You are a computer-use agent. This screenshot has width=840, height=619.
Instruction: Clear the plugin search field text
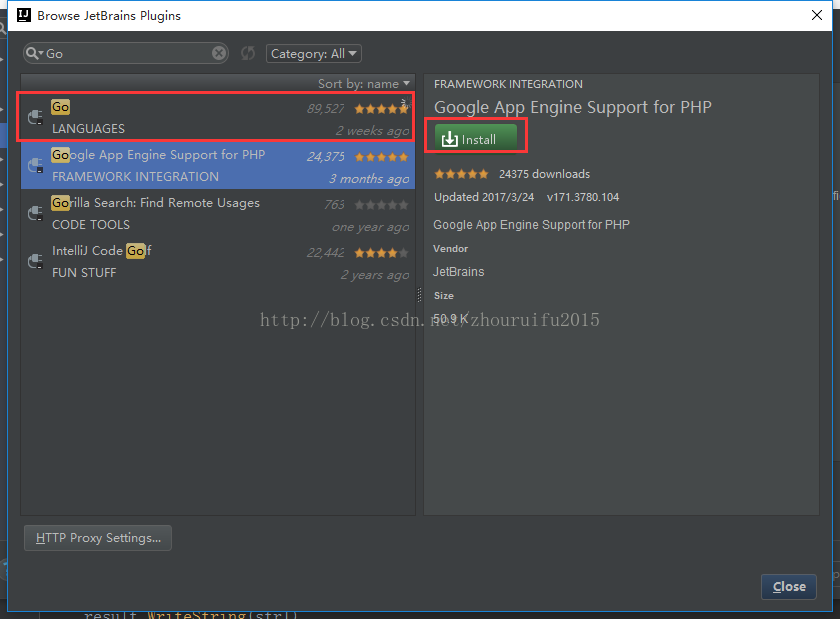pos(219,53)
